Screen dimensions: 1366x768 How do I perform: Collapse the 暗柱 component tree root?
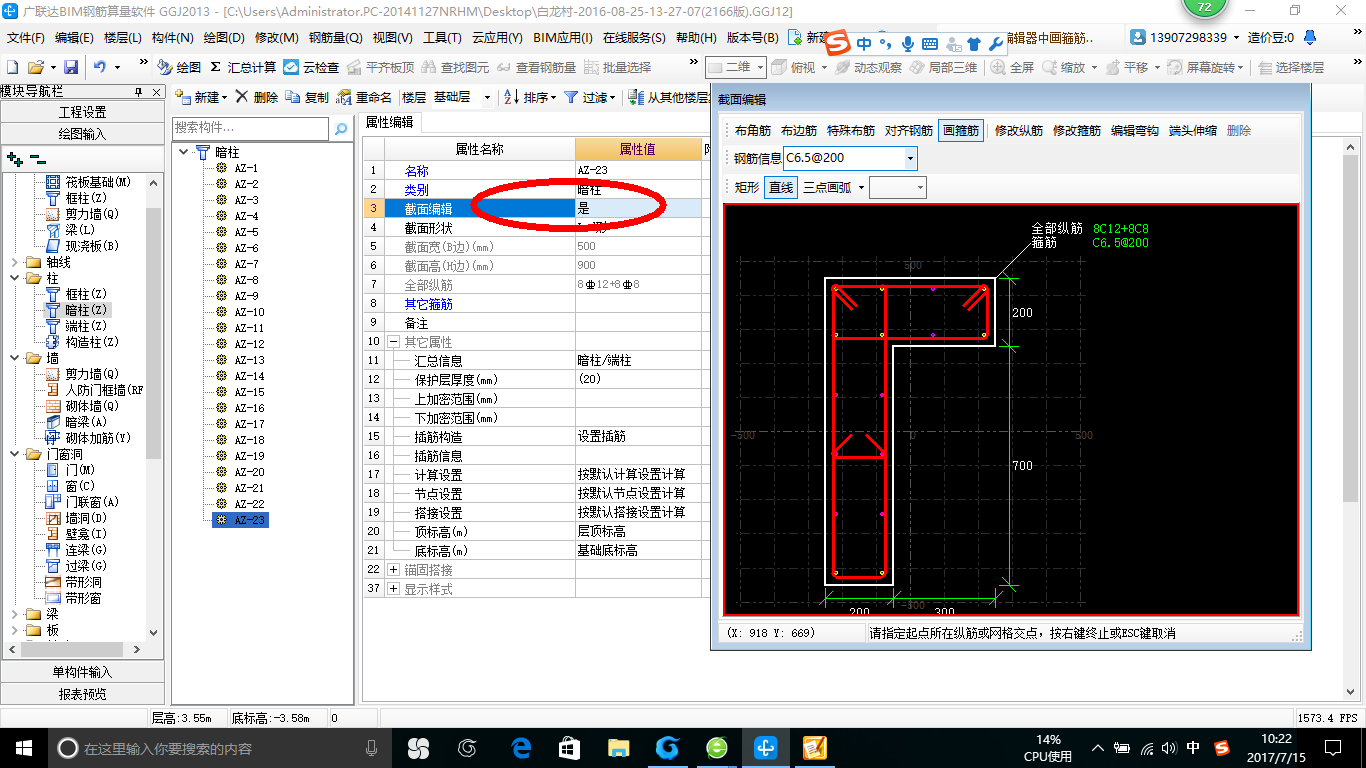point(184,152)
